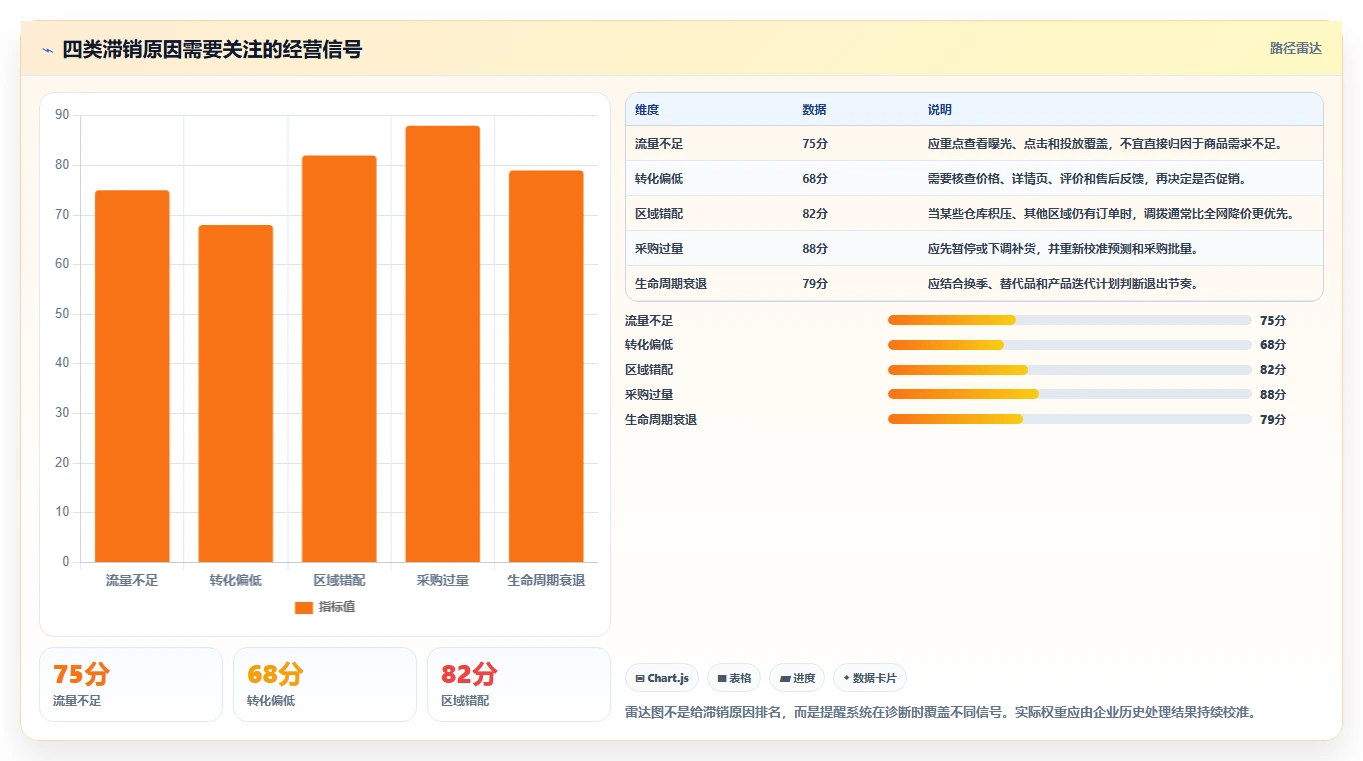Screen dimensions: 1363x761
Task: Click the 88分 label beside progress bar
Action: pos(1273,395)
